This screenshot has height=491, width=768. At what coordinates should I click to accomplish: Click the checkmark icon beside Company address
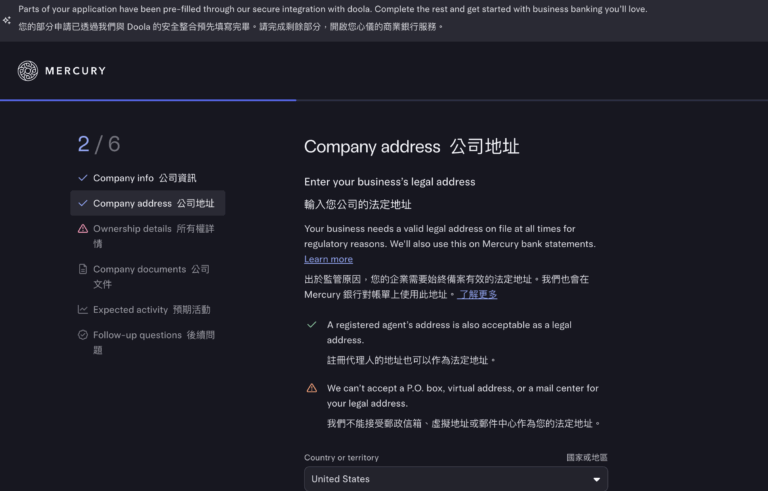83,203
